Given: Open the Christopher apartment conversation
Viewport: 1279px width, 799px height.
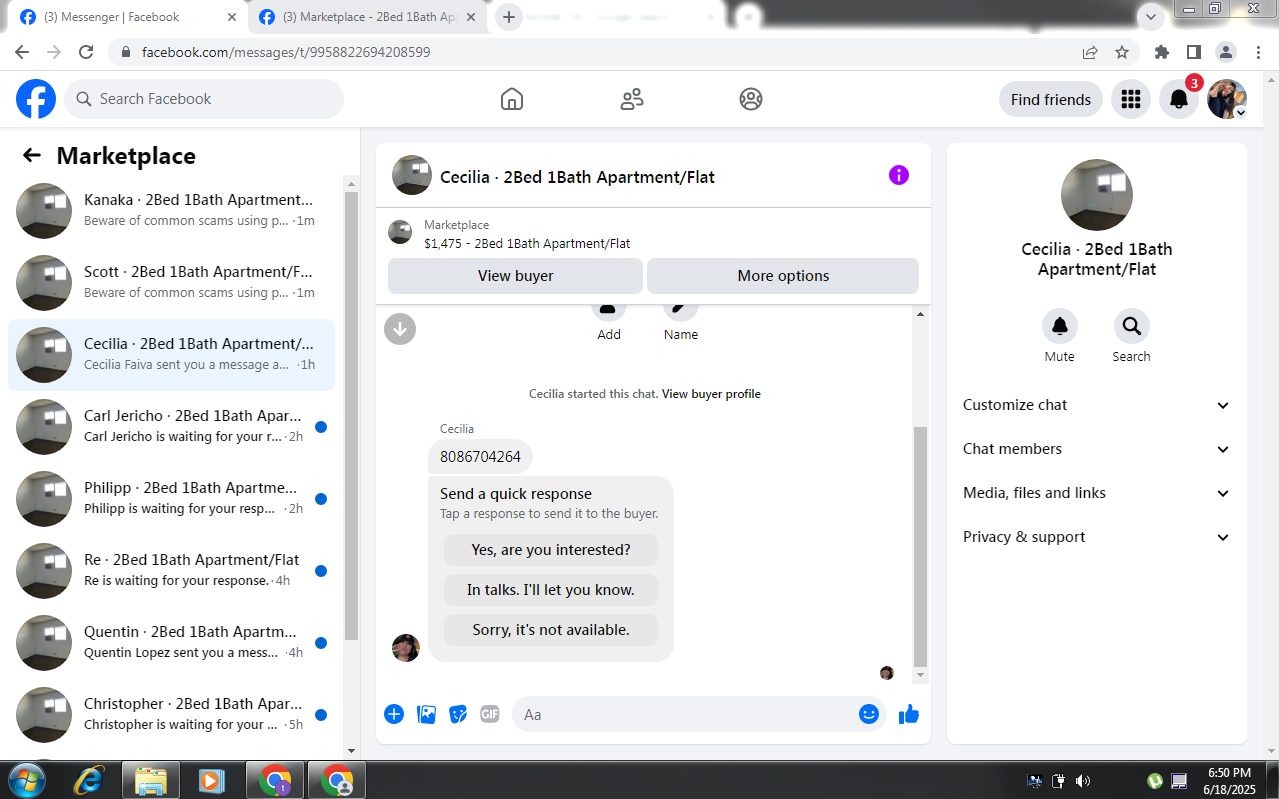Looking at the screenshot, I should point(171,715).
